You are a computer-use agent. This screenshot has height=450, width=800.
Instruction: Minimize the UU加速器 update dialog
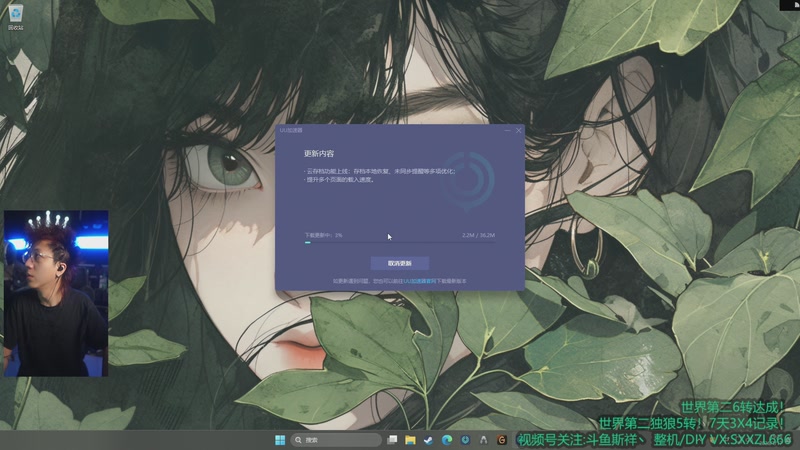[x=507, y=131]
